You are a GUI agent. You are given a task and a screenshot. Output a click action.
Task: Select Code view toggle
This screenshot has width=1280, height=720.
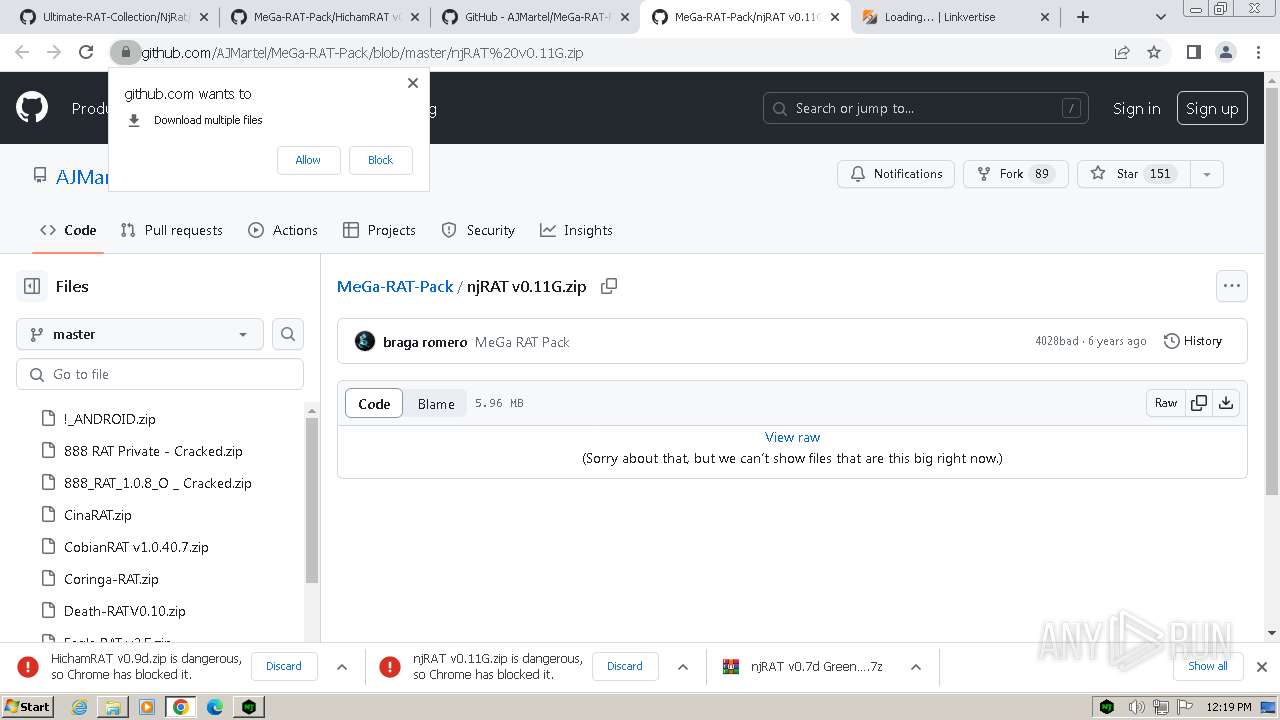point(374,403)
